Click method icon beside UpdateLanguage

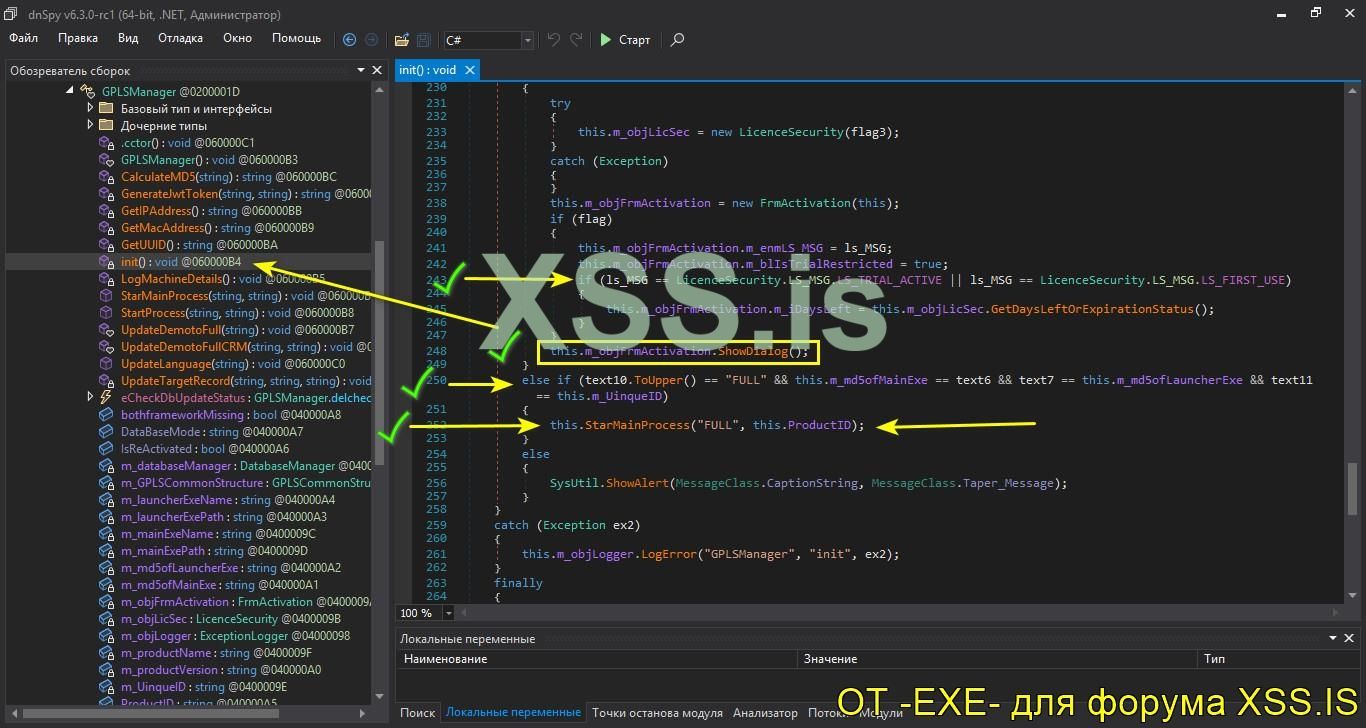click(x=106, y=364)
